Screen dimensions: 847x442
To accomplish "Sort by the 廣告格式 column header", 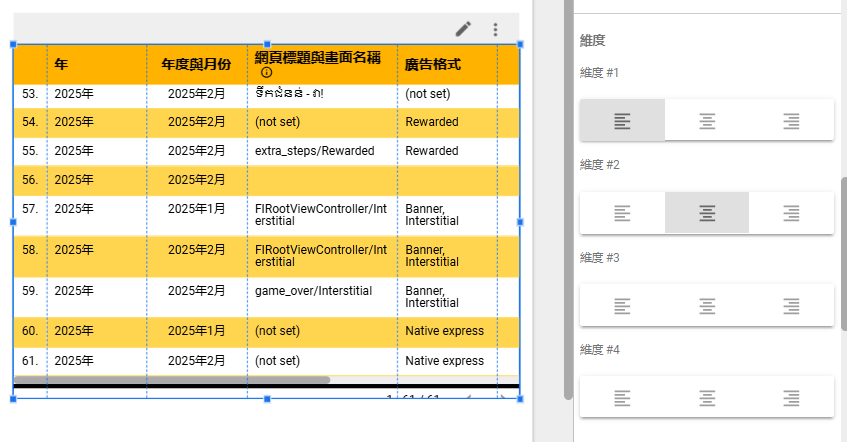I will (x=433, y=64).
